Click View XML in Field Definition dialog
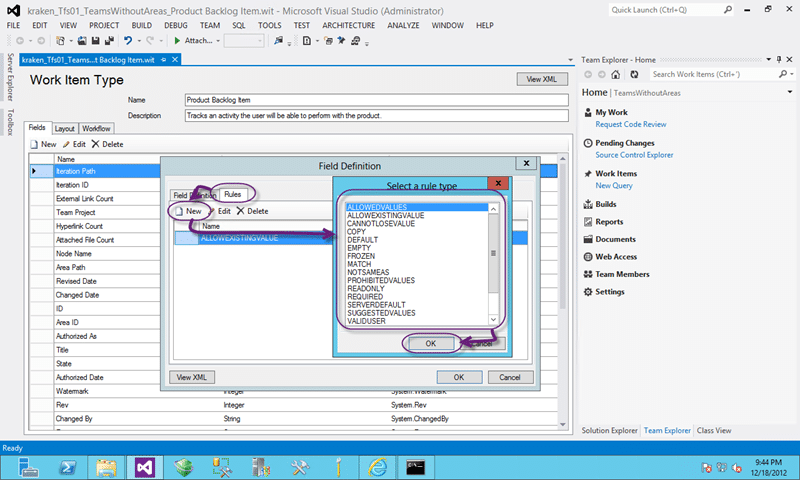This screenshot has width=800, height=480. click(x=191, y=377)
